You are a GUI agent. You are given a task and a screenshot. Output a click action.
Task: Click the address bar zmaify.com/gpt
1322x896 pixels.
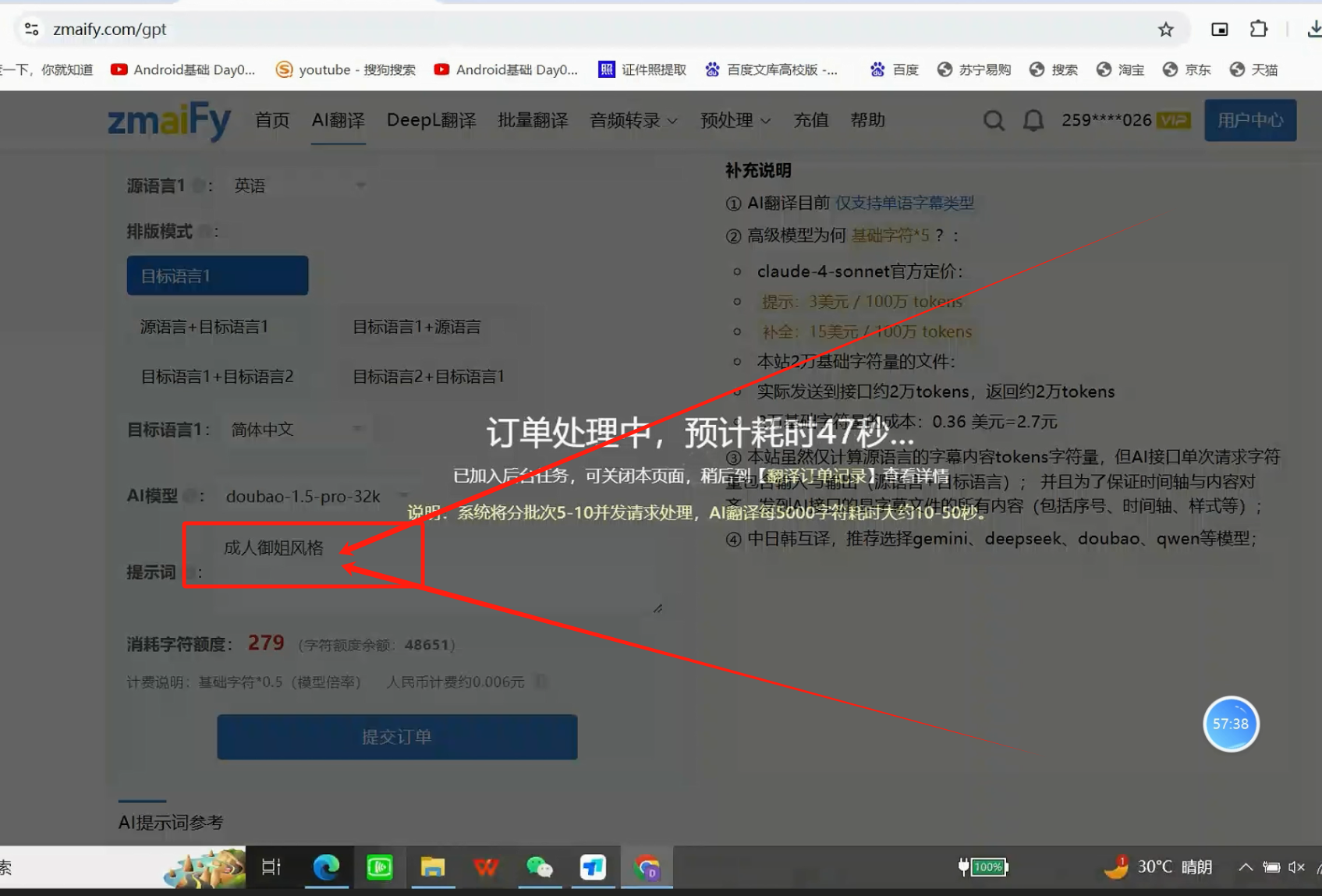click(109, 30)
